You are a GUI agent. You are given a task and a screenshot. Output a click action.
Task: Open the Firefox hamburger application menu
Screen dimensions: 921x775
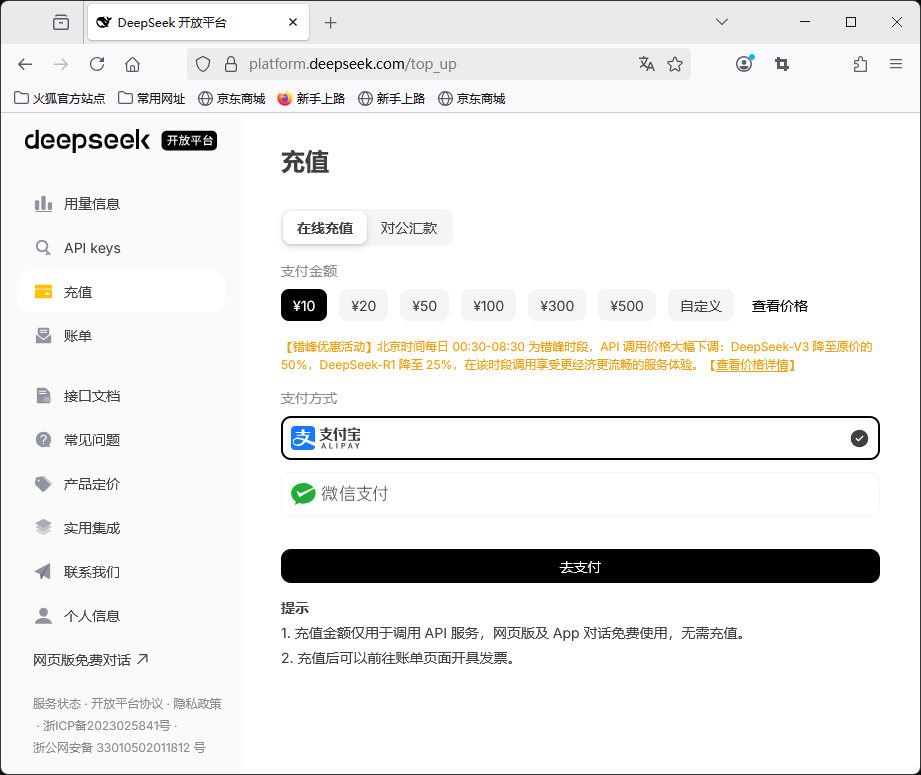tap(896, 64)
